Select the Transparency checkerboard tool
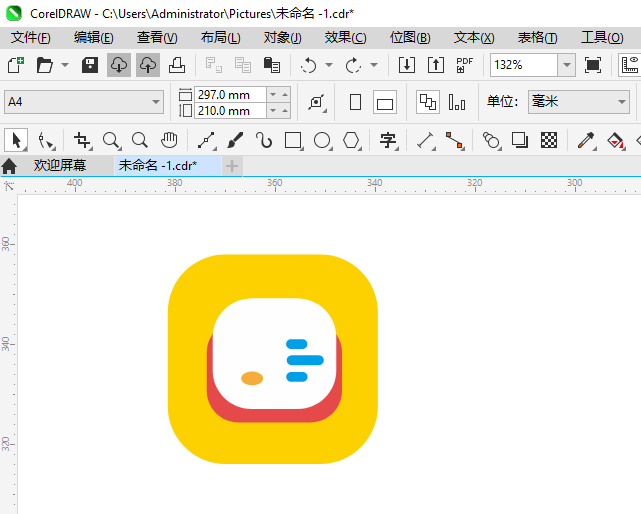This screenshot has height=514, width=641. coord(549,140)
